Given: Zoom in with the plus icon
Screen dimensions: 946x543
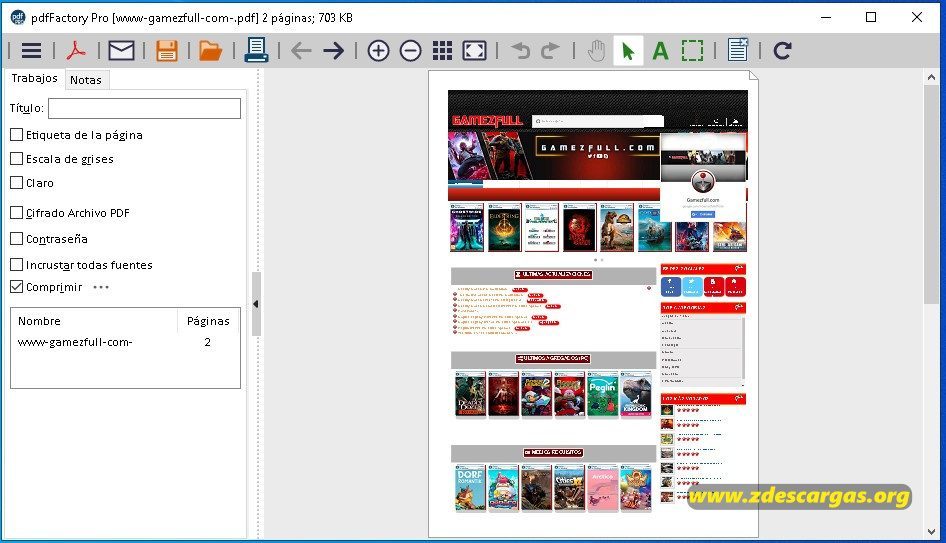Looking at the screenshot, I should click(378, 51).
